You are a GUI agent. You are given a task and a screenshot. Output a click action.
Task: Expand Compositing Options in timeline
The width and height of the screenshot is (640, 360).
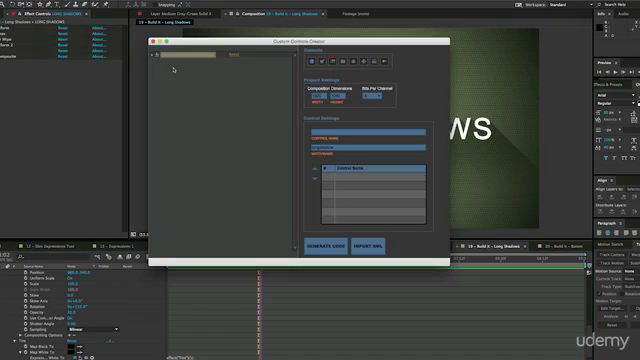(x=20, y=335)
